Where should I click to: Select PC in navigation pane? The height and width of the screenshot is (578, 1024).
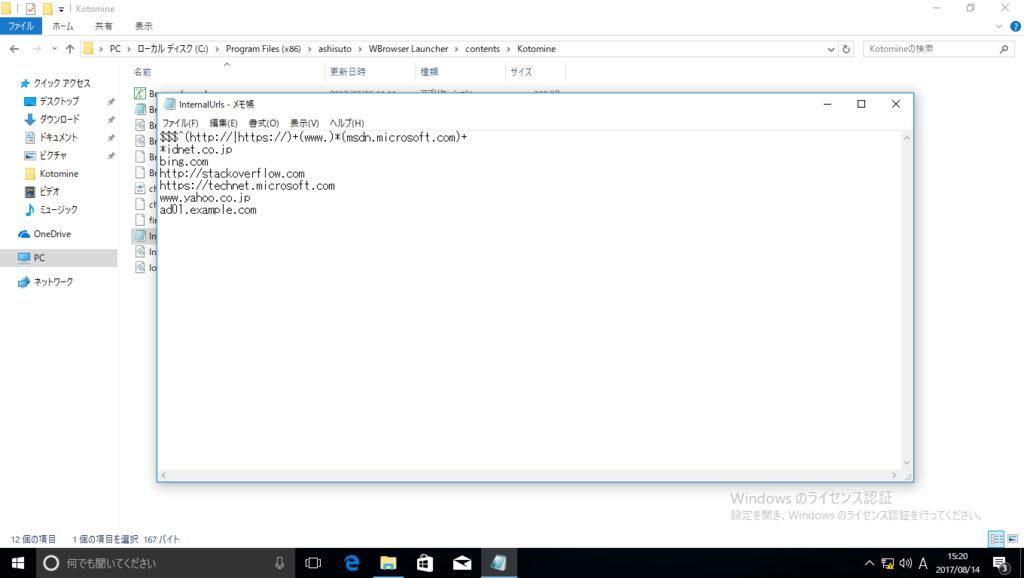tap(39, 258)
